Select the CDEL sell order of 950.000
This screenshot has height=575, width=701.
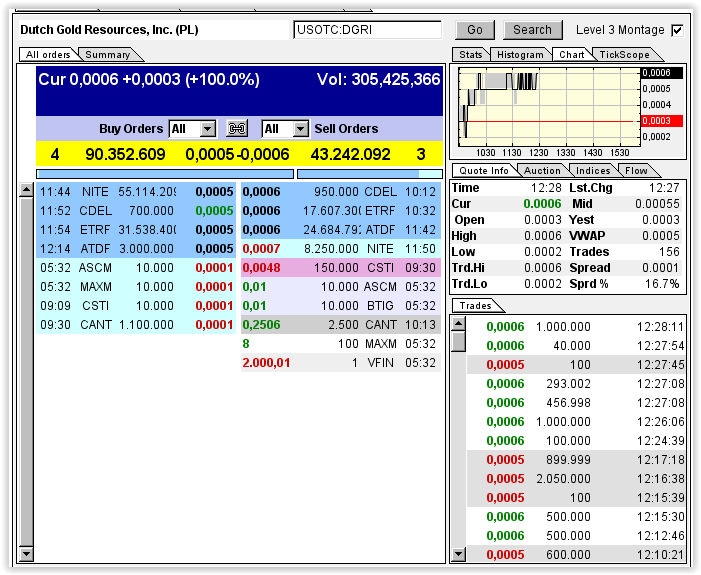pos(341,192)
